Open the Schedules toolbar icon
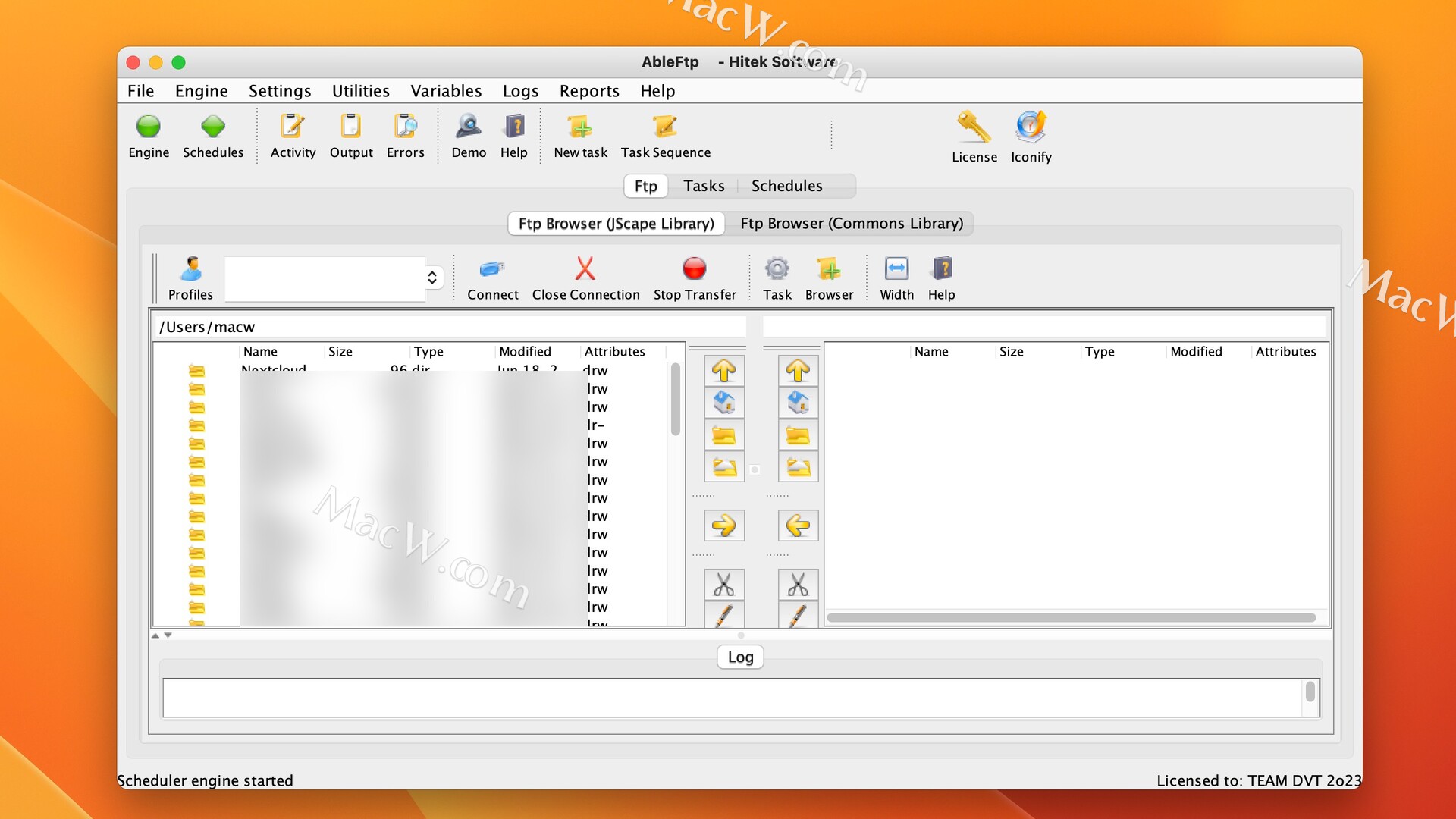The width and height of the screenshot is (1456, 819). pos(213,127)
